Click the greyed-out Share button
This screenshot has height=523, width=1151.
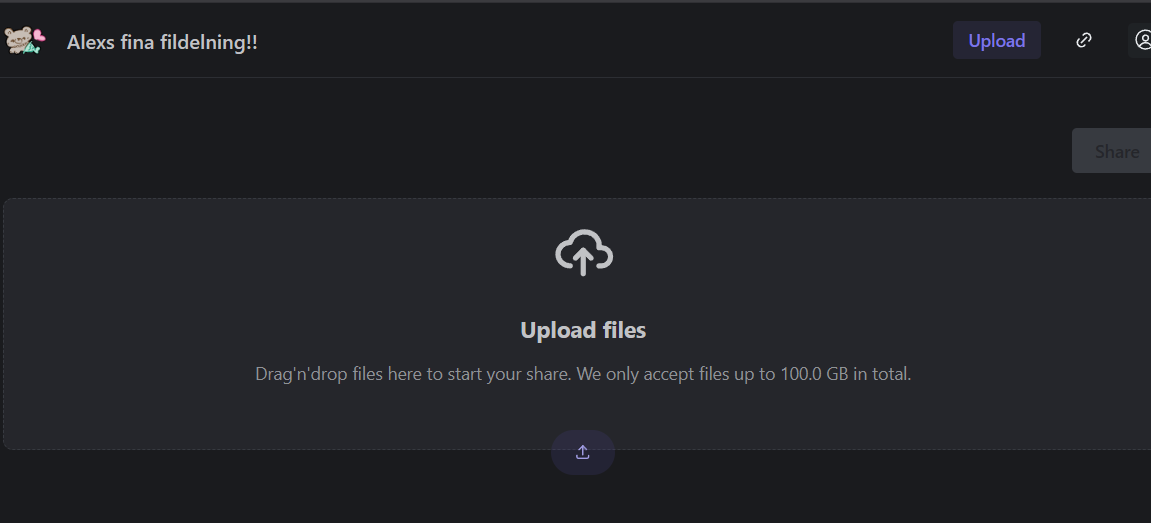point(1115,151)
